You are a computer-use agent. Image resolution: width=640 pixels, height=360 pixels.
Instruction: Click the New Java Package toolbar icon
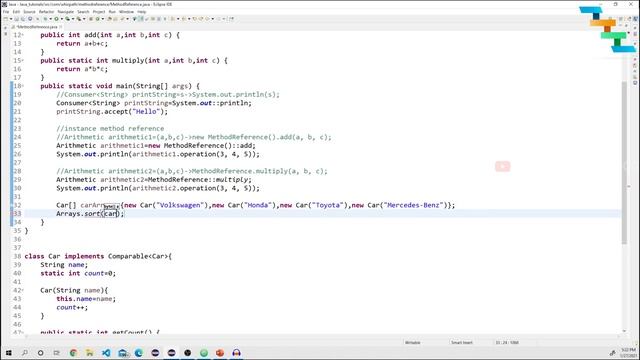pyautogui.click(x=91, y=19)
